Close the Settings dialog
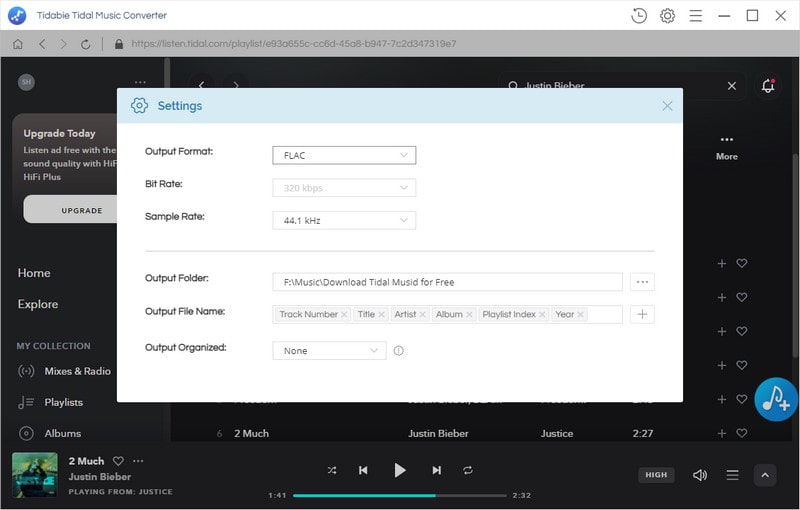800x510 pixels. point(667,106)
